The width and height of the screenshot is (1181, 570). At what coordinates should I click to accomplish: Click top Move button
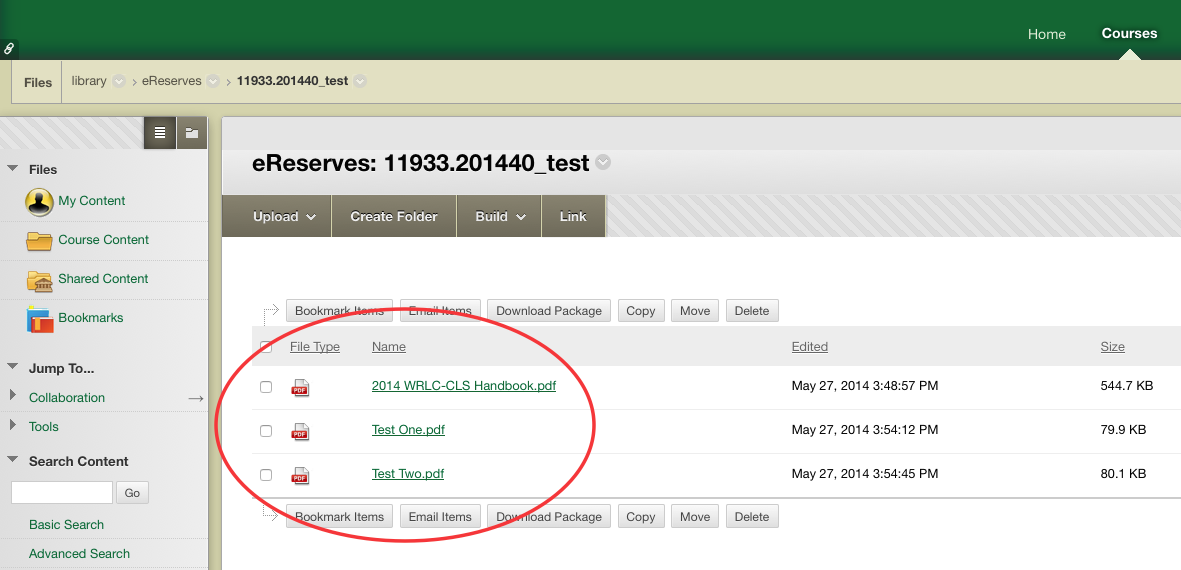click(x=695, y=310)
